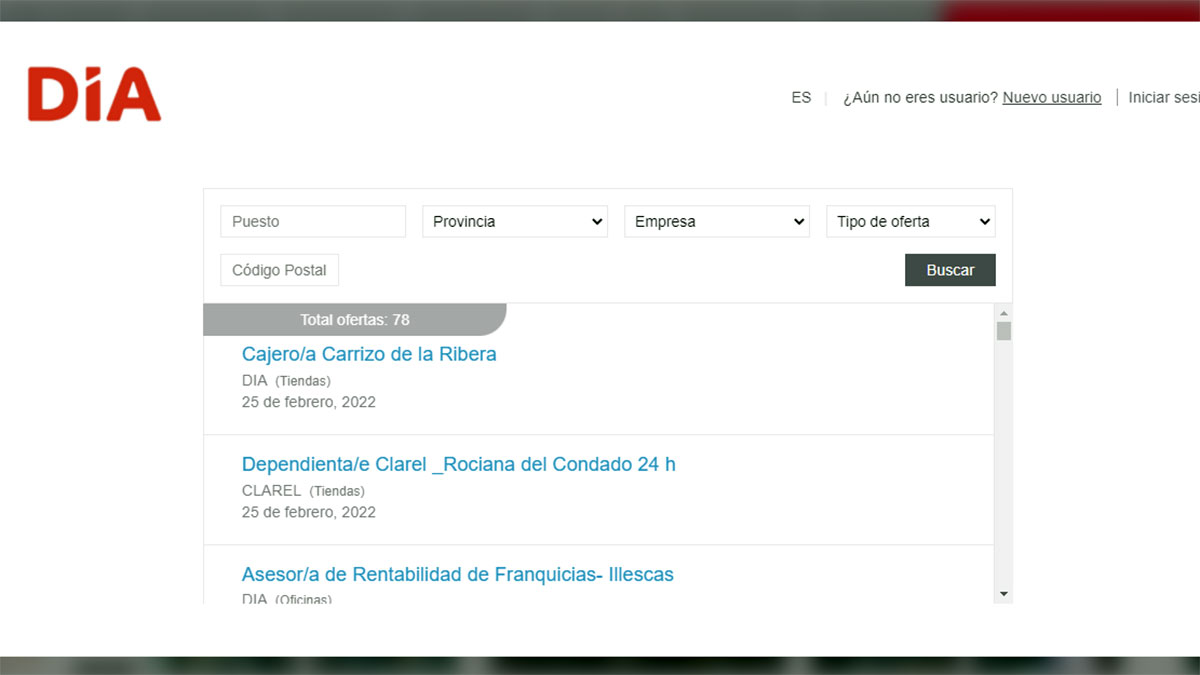Open the Dependienta/e Clarel Rociana del Condado listing

(458, 464)
